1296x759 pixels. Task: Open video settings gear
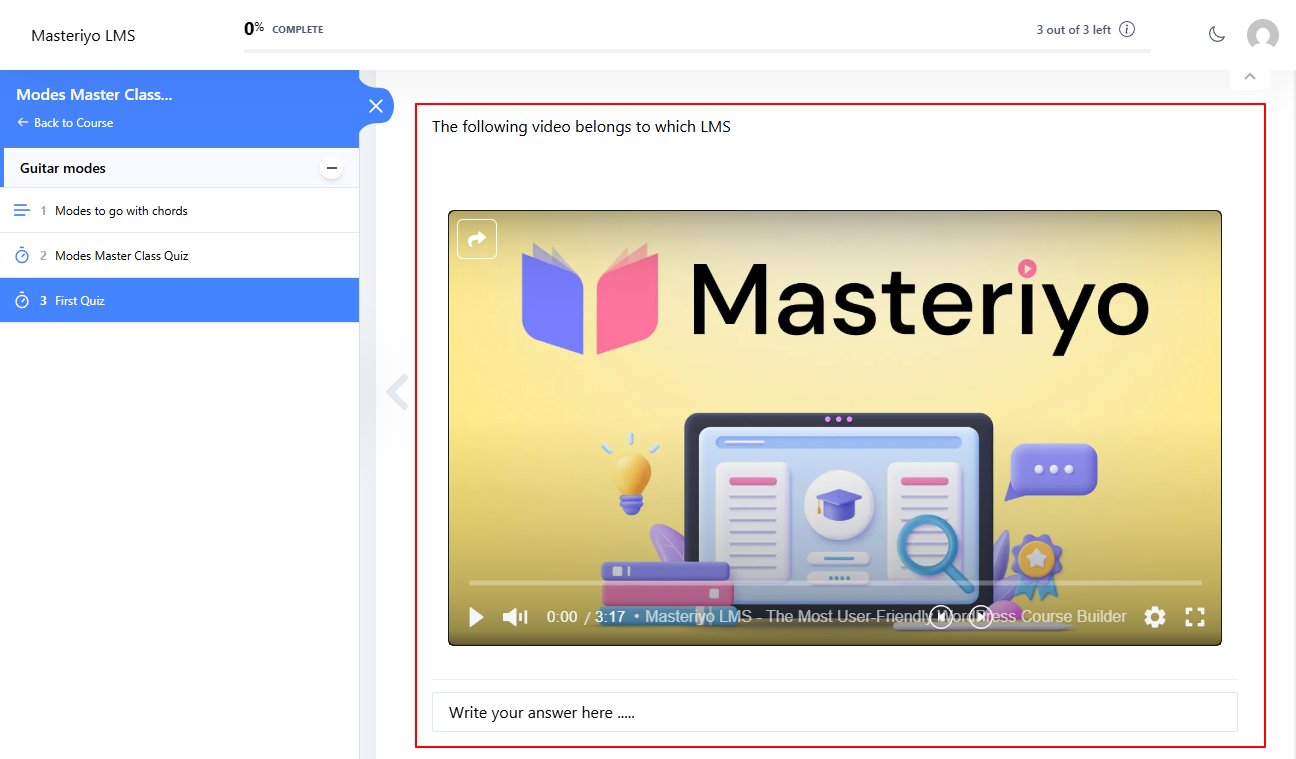tap(1155, 617)
